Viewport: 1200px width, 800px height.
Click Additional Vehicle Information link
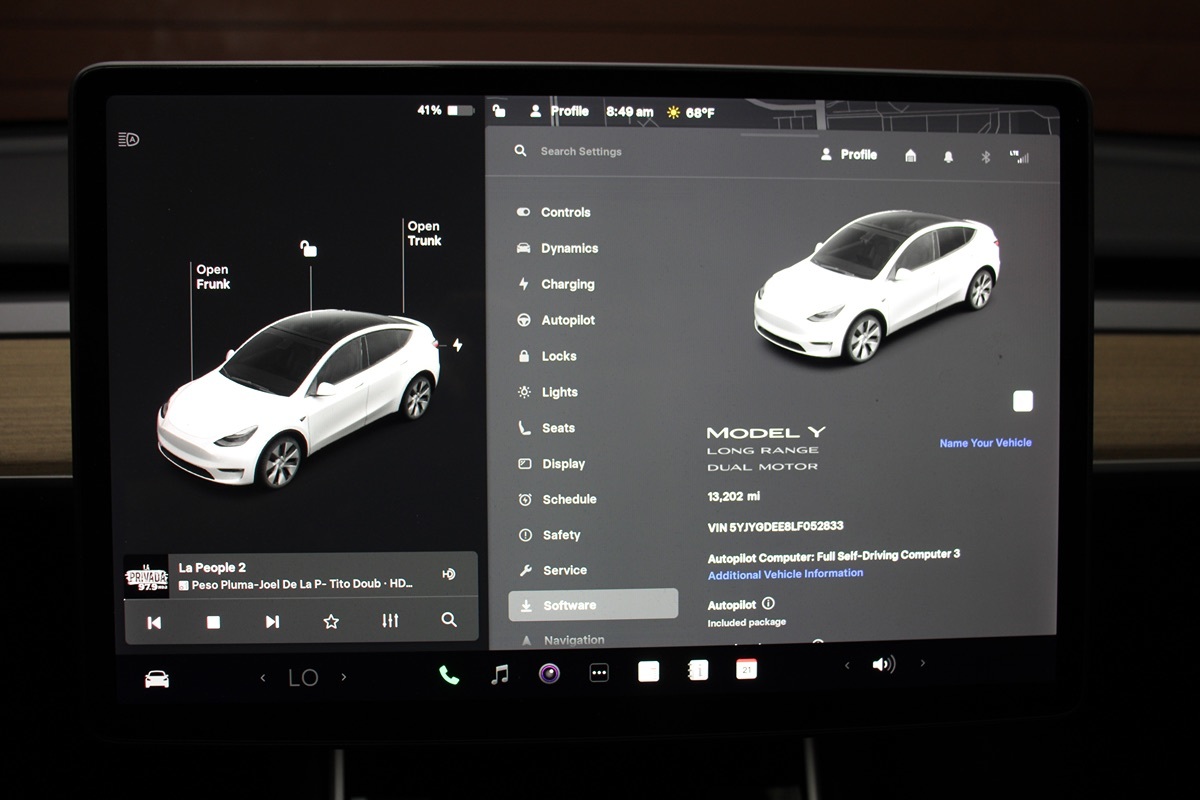click(785, 574)
